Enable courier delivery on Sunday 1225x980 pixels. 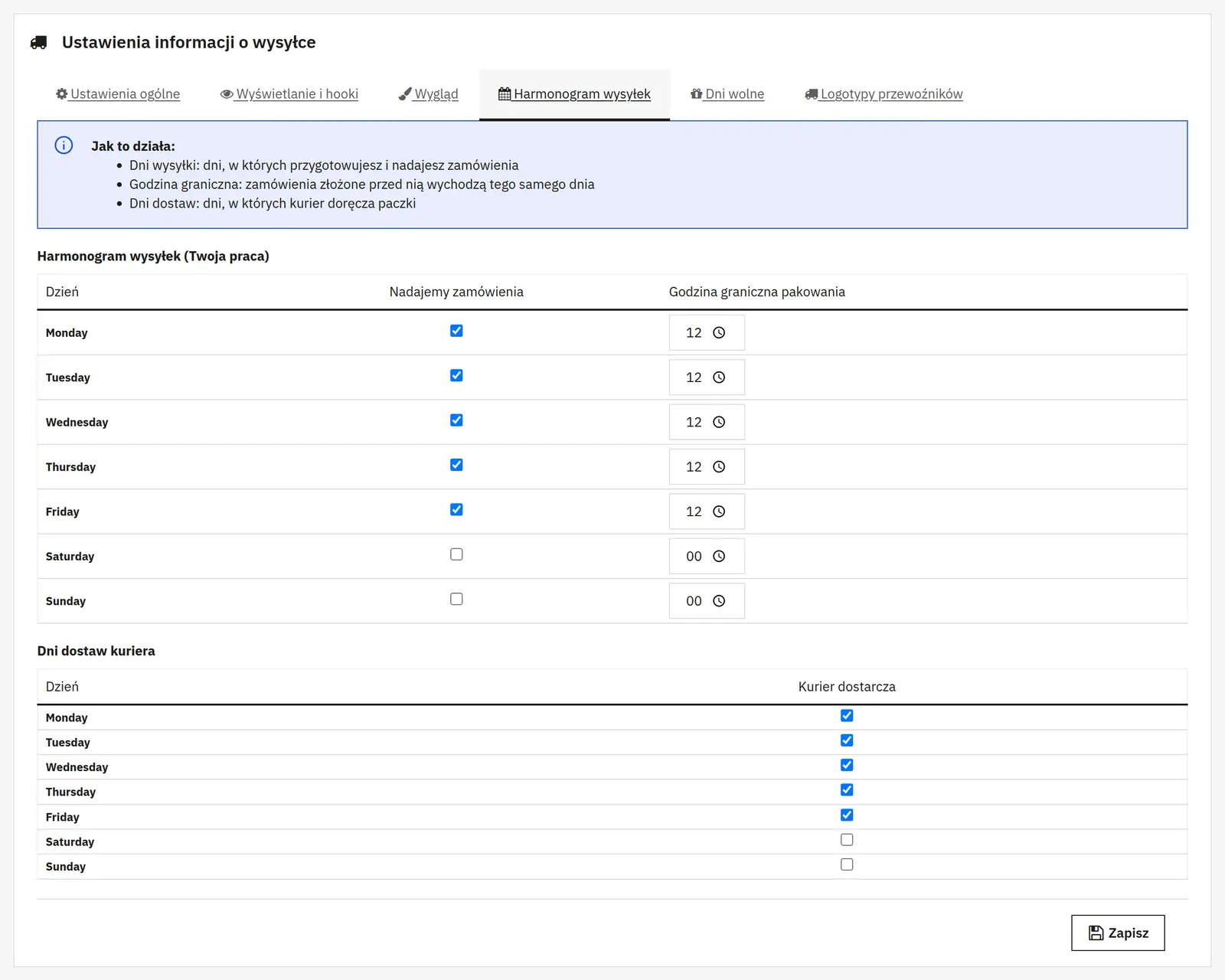(x=847, y=864)
